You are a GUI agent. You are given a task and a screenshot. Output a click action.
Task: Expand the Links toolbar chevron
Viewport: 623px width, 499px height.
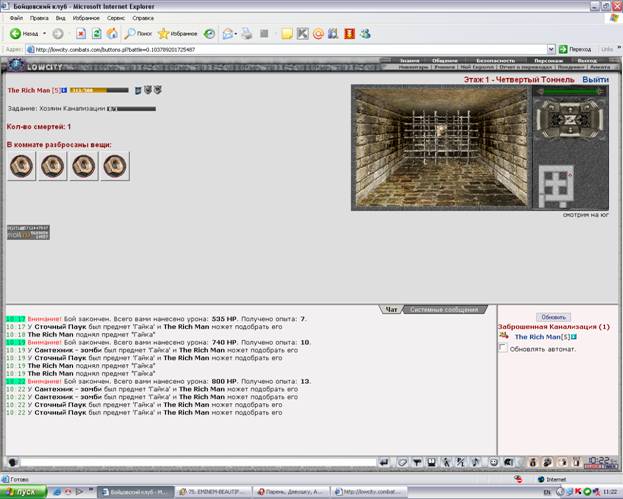pos(619,47)
